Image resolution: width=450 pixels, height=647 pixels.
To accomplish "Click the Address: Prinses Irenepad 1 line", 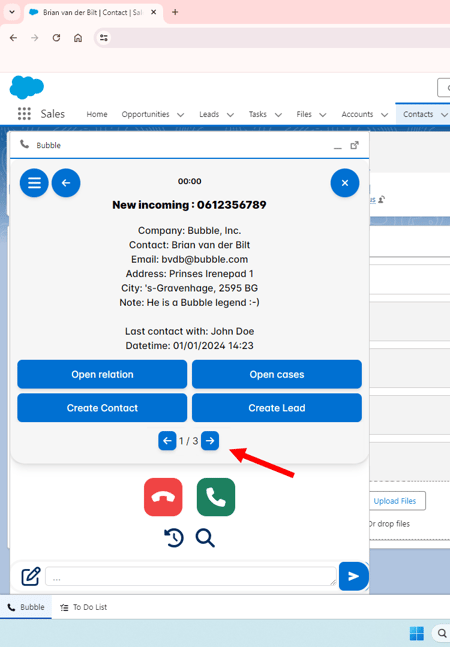I will 189,274.
